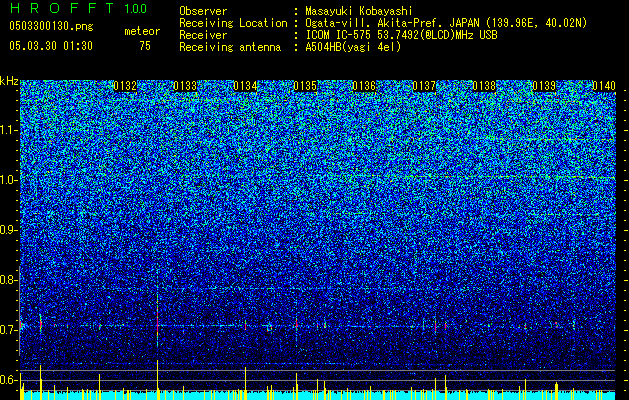Screen dimensions: 629x400
Task: Click the 0134 time marker
Action: click(x=245, y=86)
